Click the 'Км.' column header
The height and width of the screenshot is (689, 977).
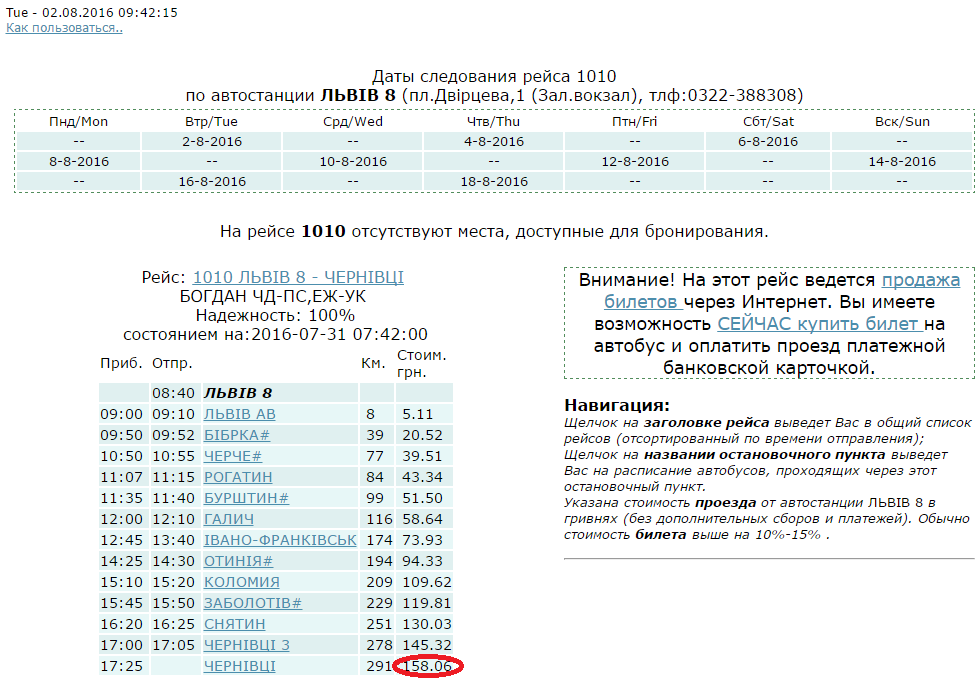click(x=373, y=363)
